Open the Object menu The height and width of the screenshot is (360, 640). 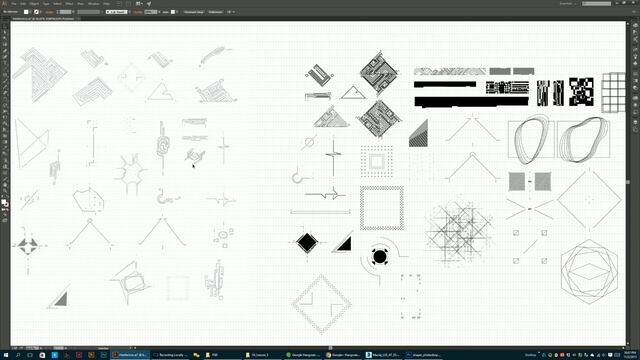34,4
